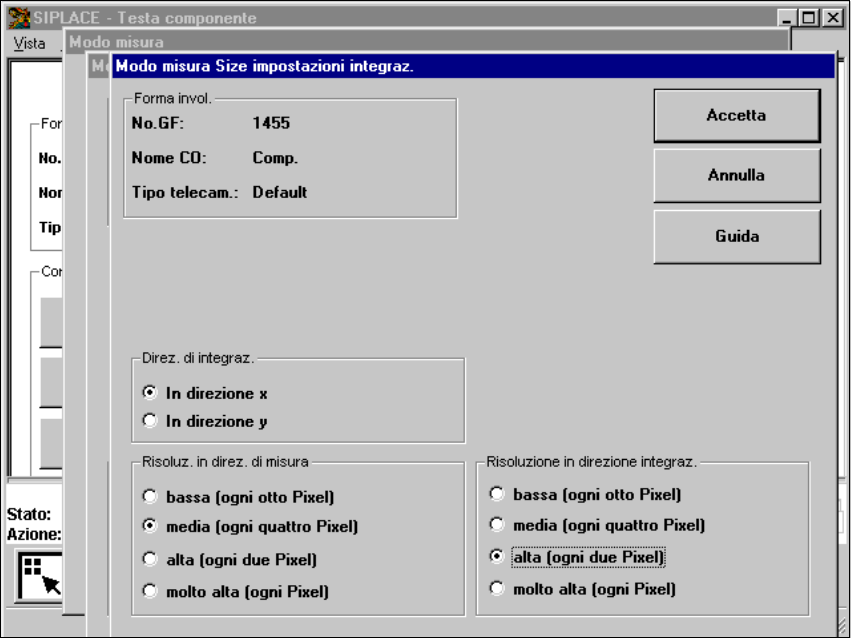Click the No.GF value 1455
This screenshot has height=638, width=851.
point(271,123)
